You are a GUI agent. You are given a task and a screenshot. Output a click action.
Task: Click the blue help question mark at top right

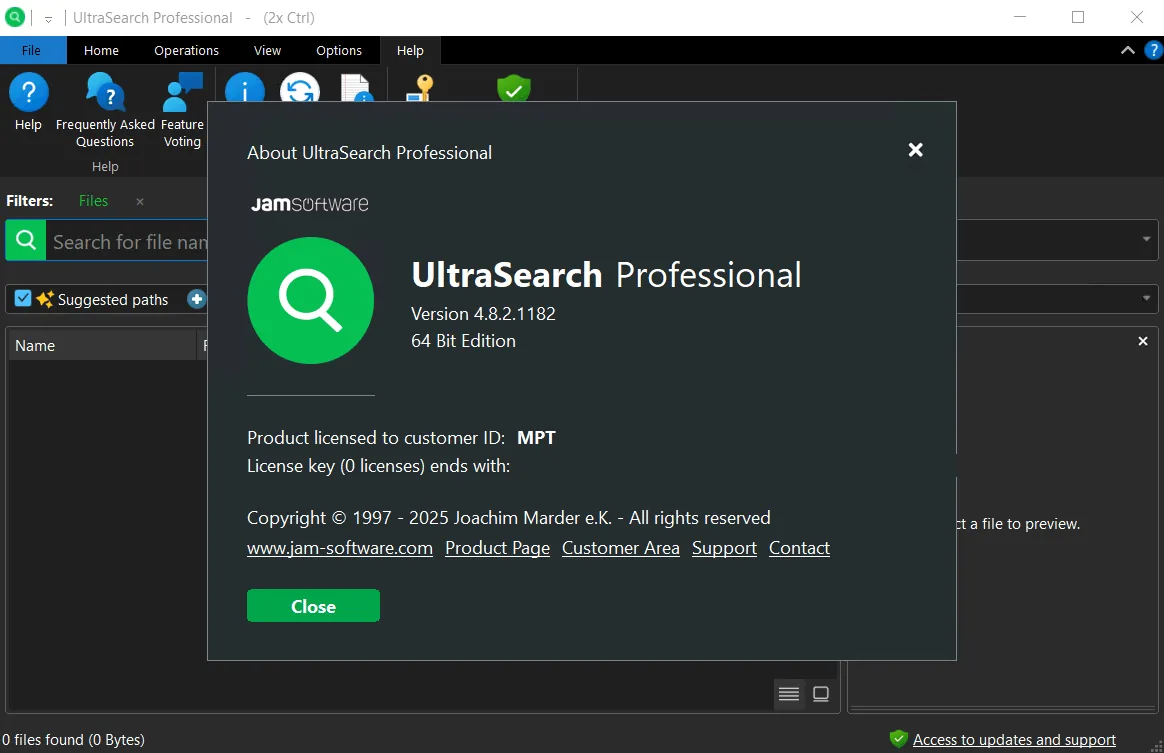[1153, 50]
